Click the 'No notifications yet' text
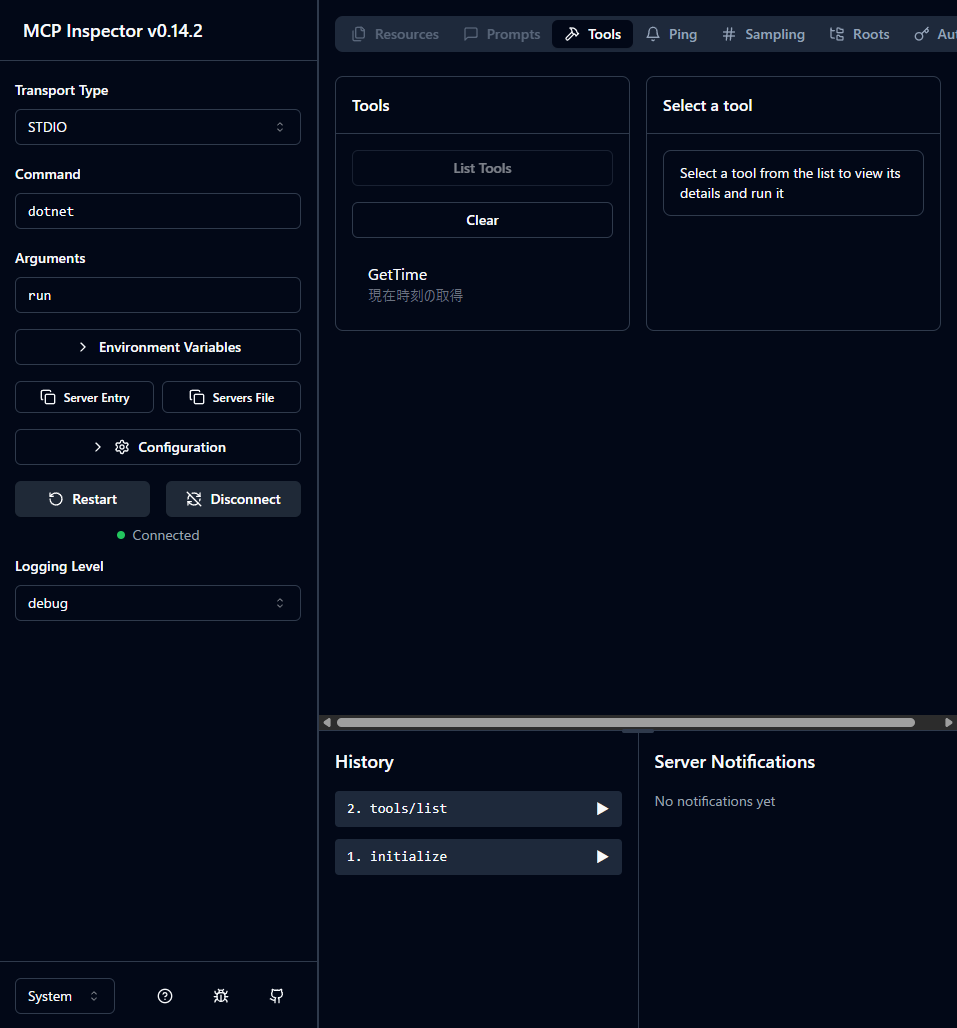The height and width of the screenshot is (1028, 957). click(714, 801)
